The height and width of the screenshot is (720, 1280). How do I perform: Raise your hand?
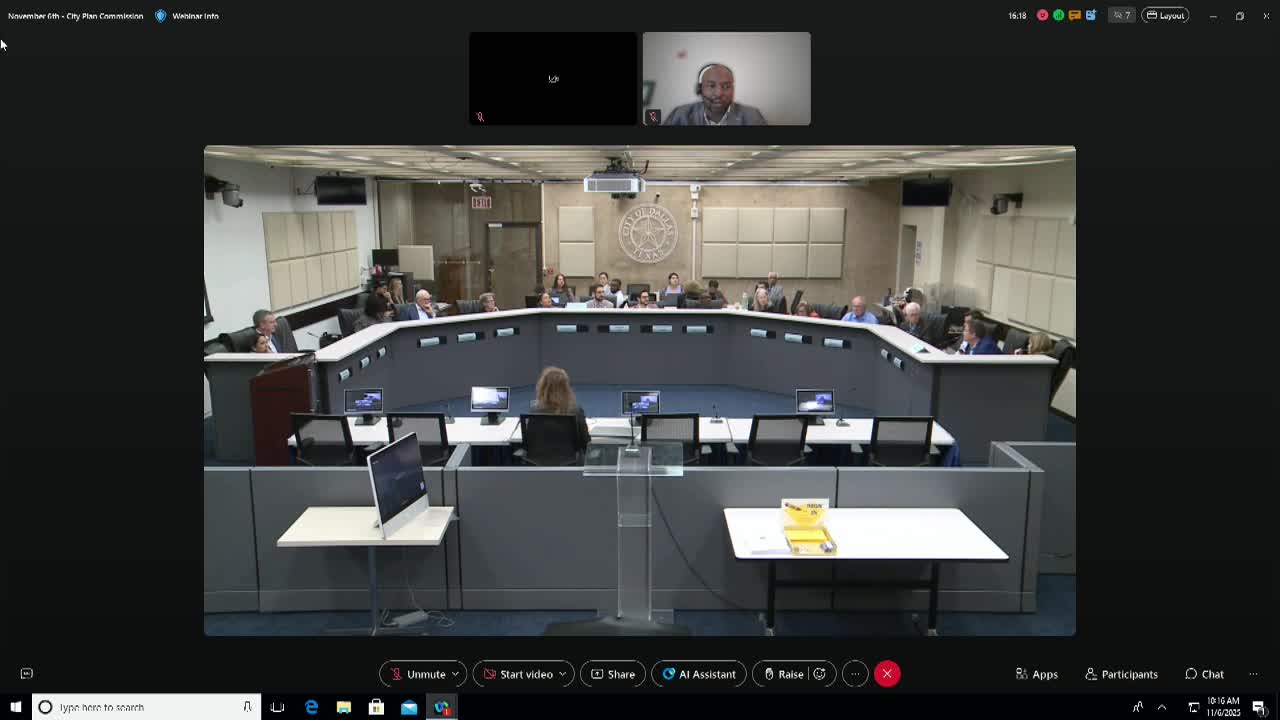(784, 674)
